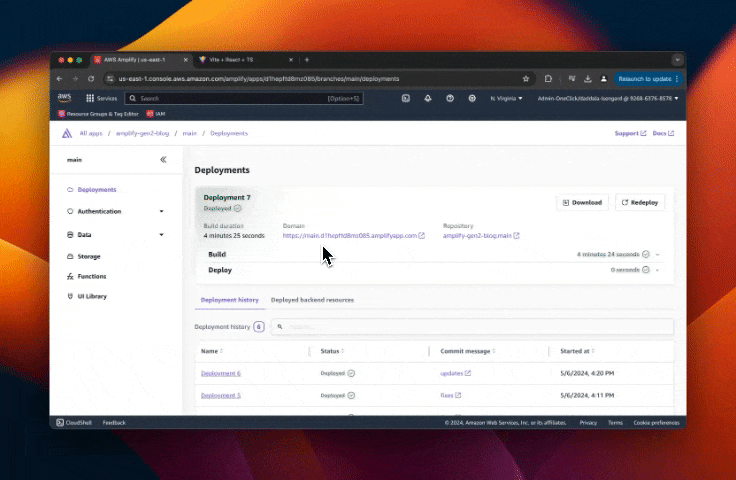Open the browser profile icon
This screenshot has height=480, width=736.
pos(604,79)
